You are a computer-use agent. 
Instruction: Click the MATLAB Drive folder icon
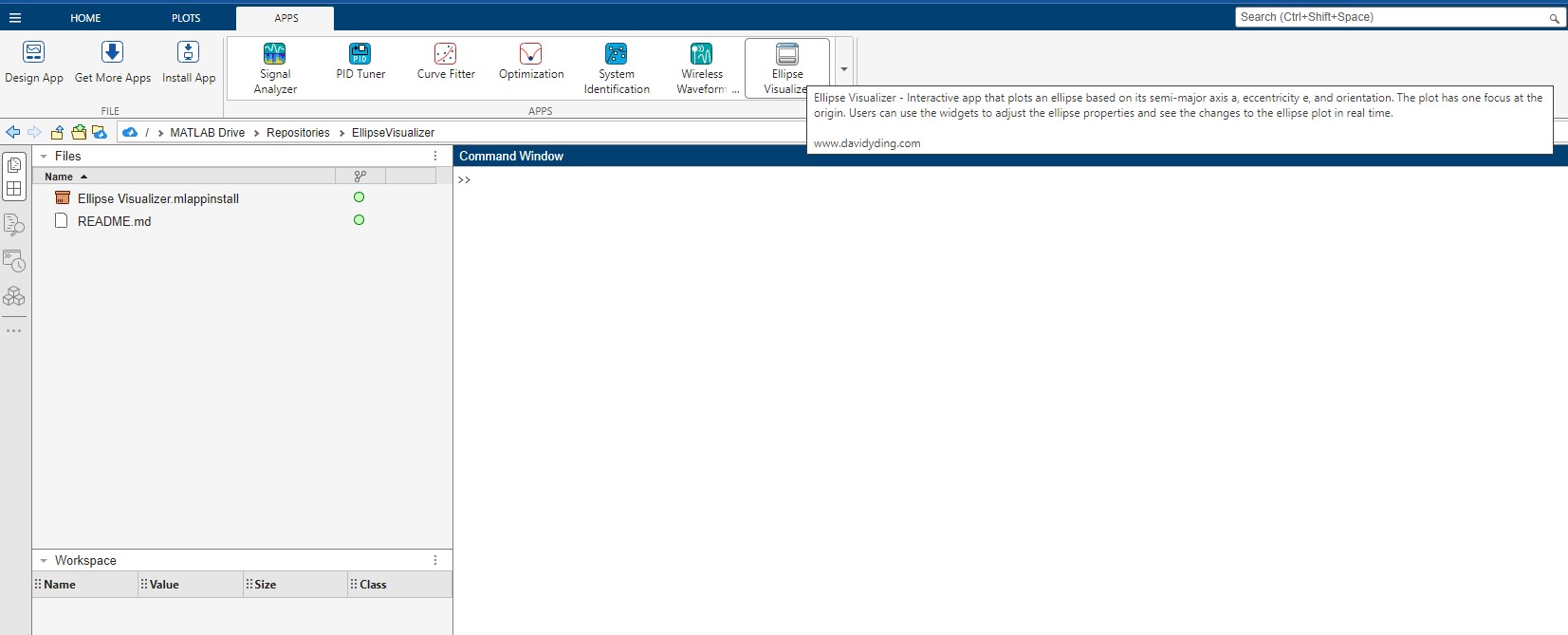click(100, 132)
